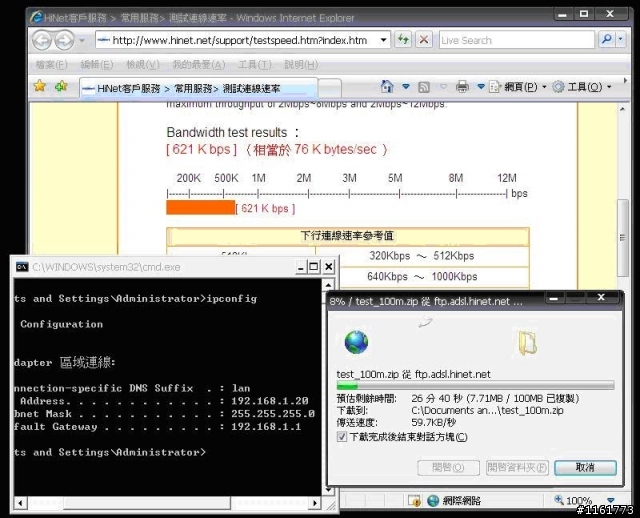Print page using printer icon
Image resolution: width=640 pixels, height=518 pixels.
click(x=462, y=87)
